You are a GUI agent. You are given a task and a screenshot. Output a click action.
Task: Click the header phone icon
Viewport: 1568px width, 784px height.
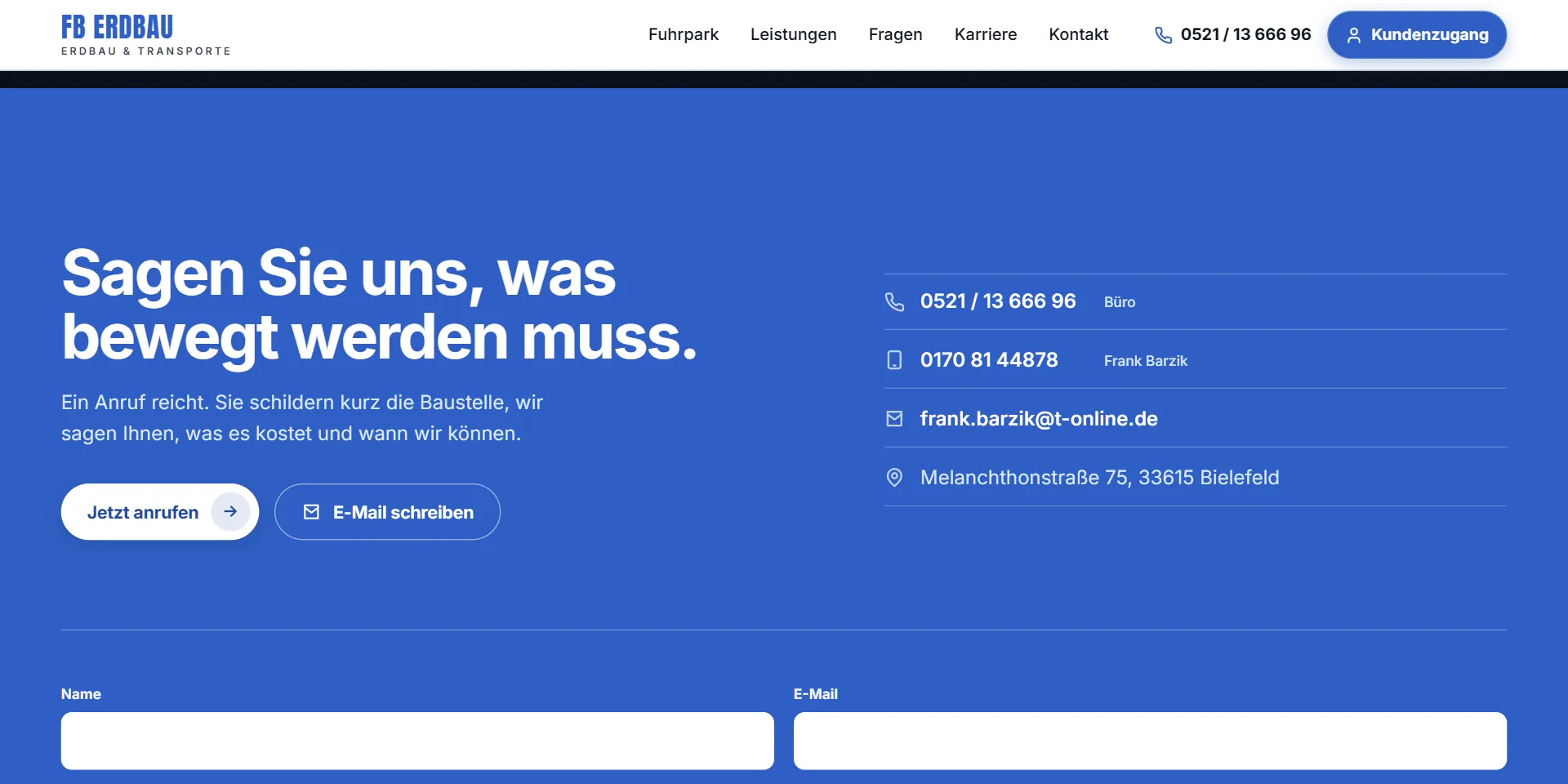coord(1163,35)
